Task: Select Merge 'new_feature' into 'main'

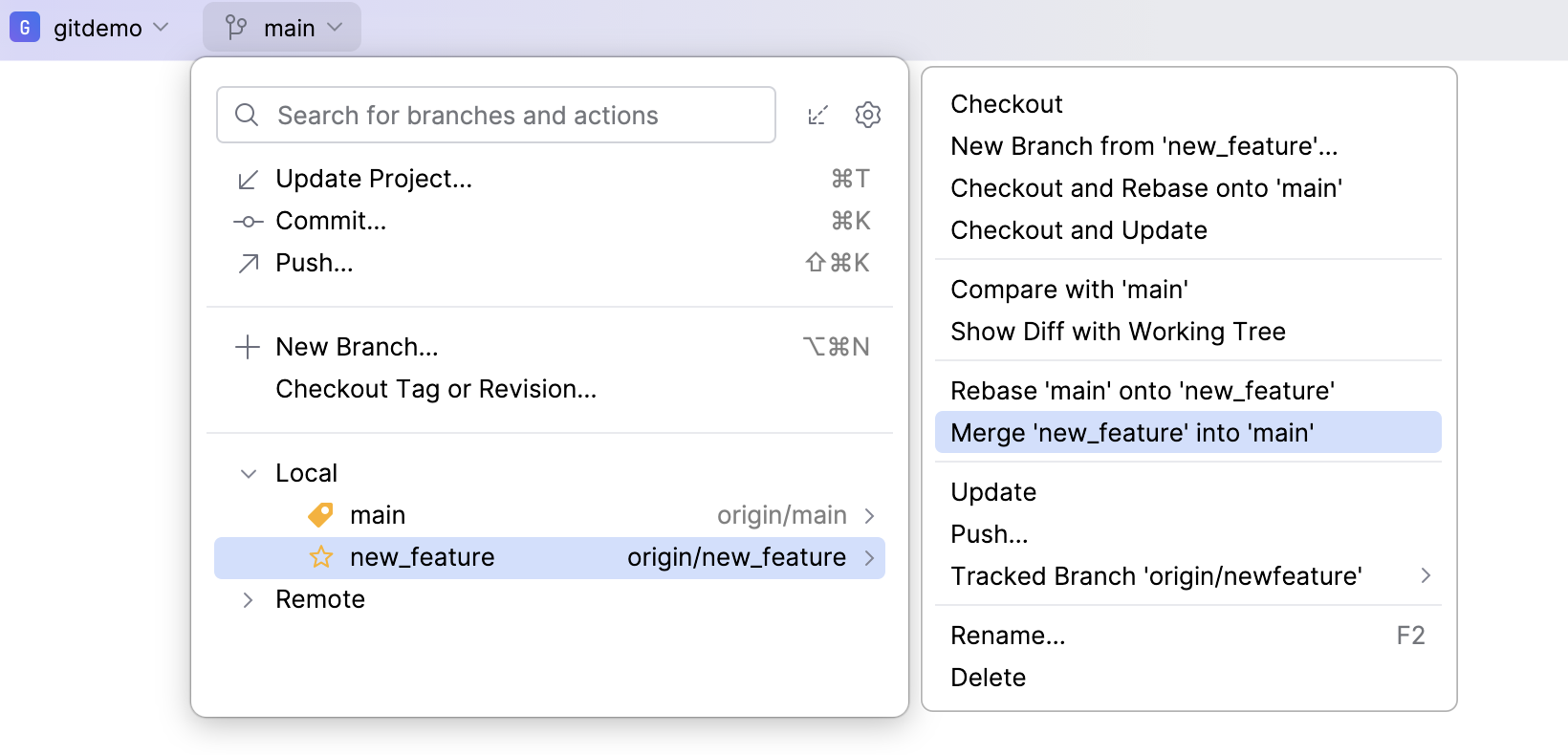Action: tap(1132, 433)
